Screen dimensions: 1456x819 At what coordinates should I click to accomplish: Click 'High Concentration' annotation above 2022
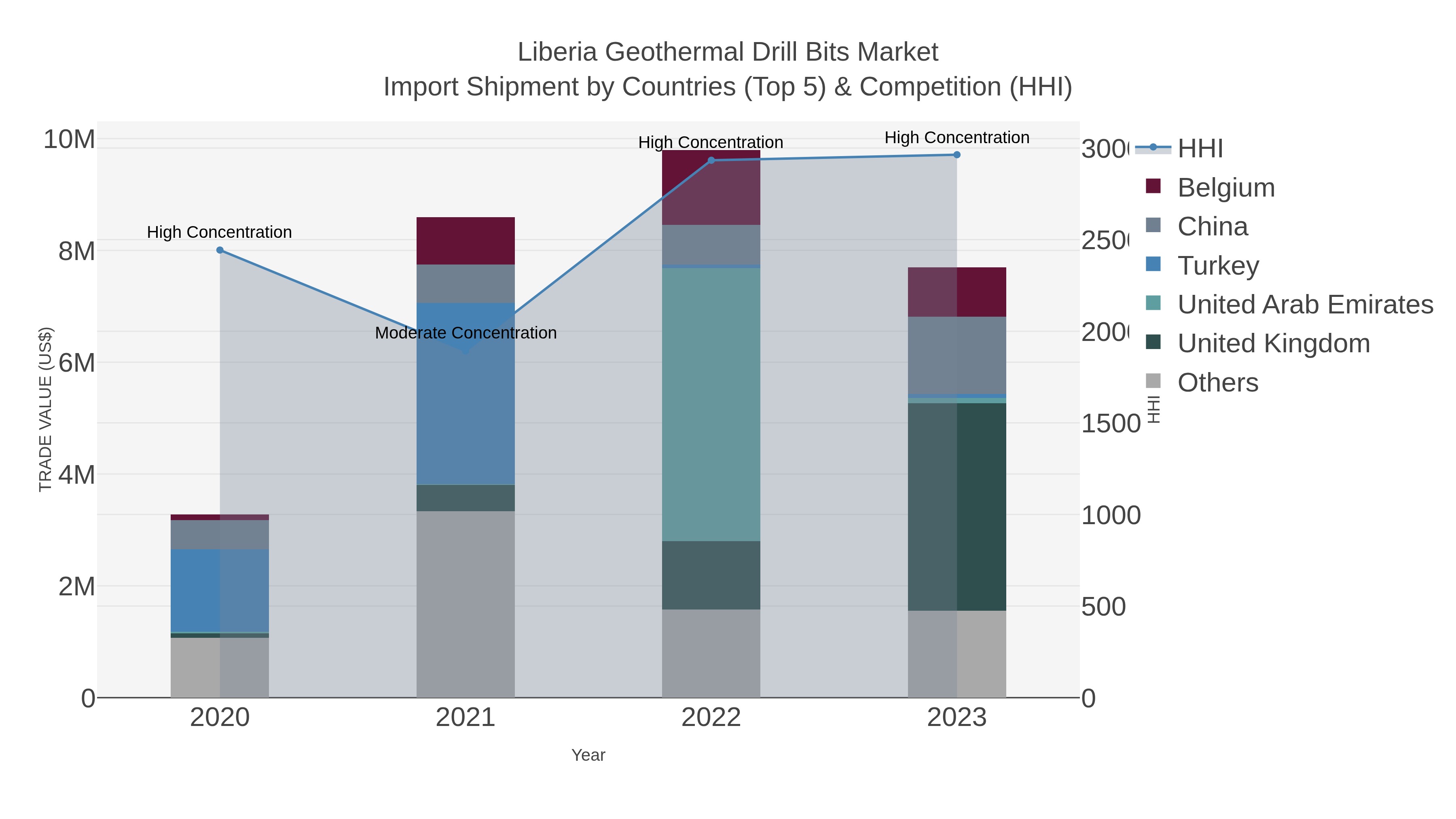click(711, 142)
